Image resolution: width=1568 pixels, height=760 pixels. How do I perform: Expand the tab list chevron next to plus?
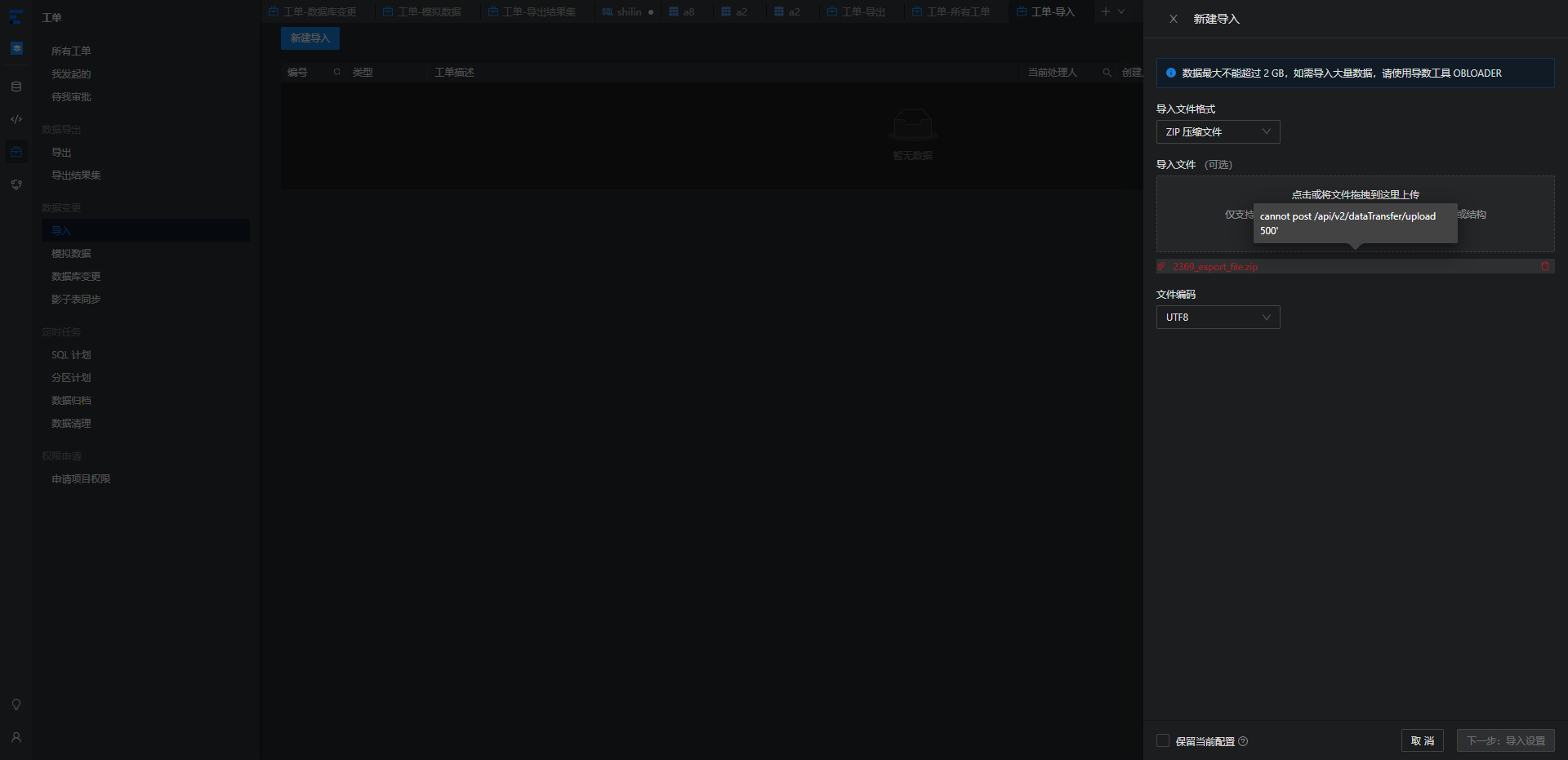[x=1122, y=11]
